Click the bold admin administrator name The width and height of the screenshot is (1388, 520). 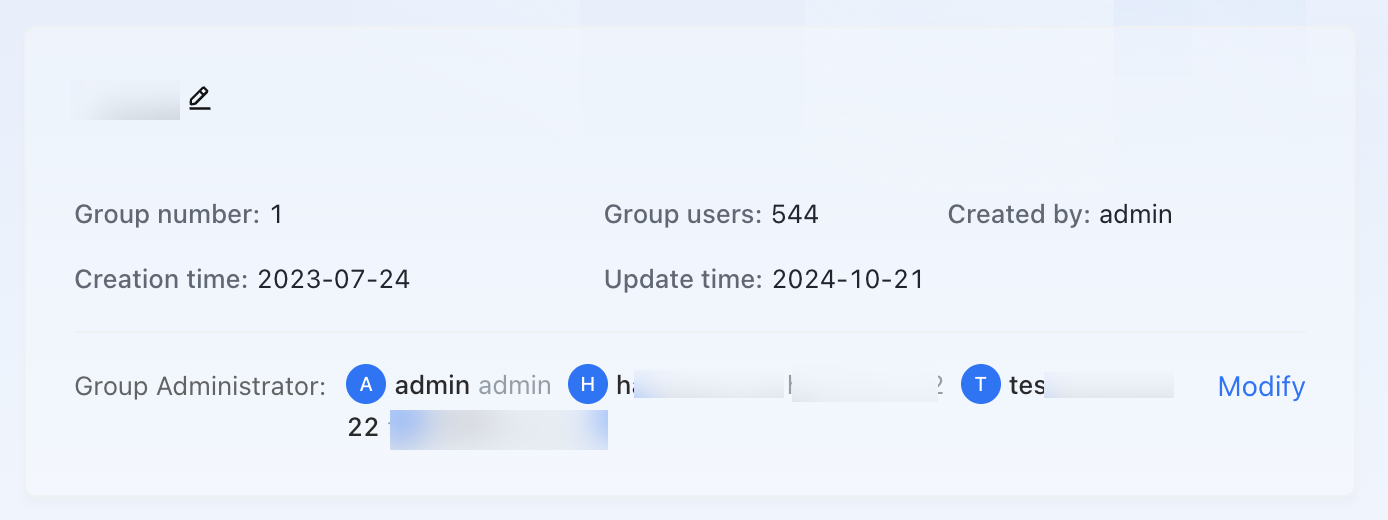coord(432,385)
